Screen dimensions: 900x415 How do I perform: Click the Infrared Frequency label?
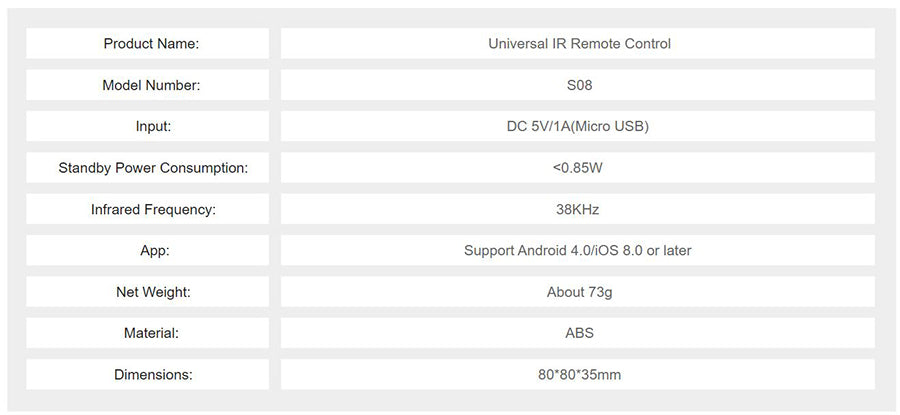tap(153, 210)
